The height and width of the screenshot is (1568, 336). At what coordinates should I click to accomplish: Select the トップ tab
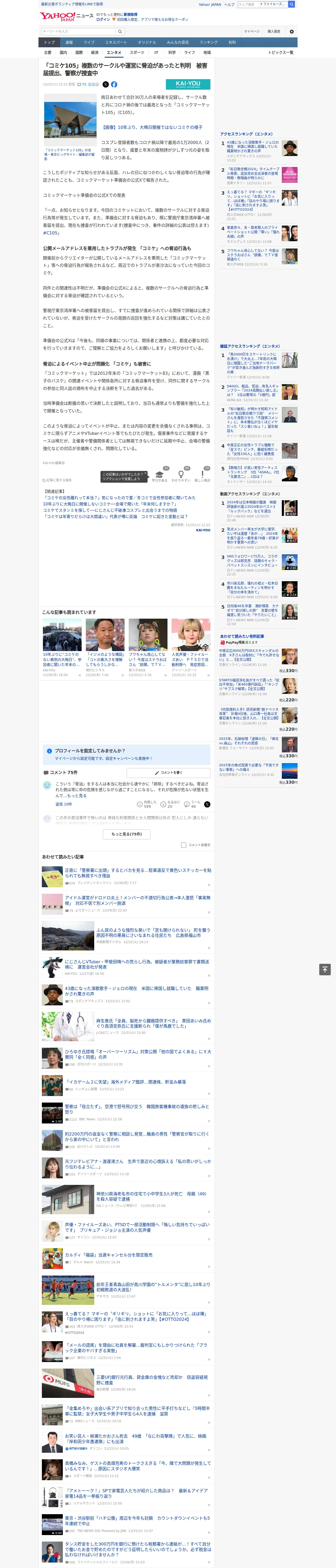pyautogui.click(x=49, y=43)
